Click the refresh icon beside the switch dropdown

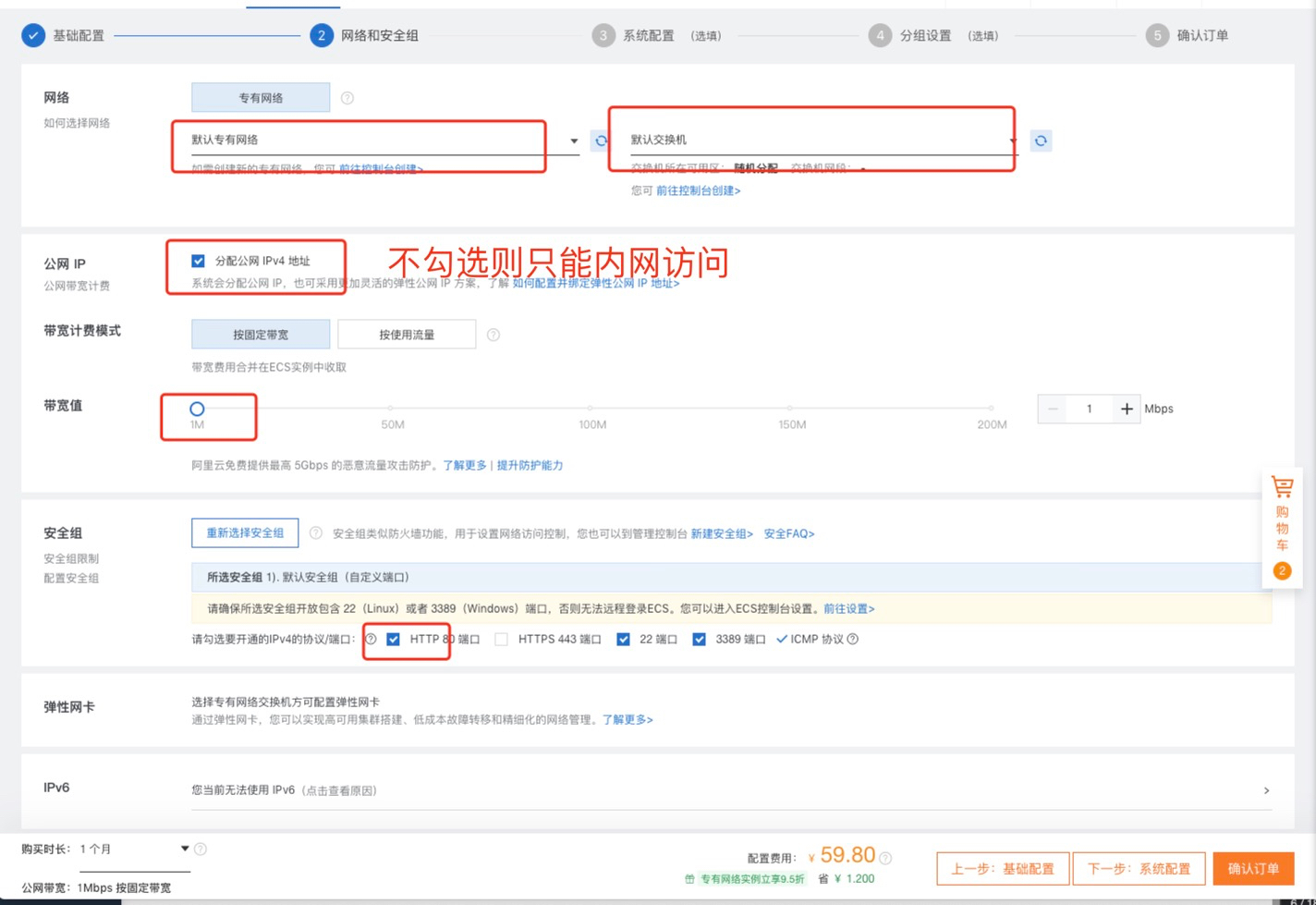click(x=1041, y=141)
